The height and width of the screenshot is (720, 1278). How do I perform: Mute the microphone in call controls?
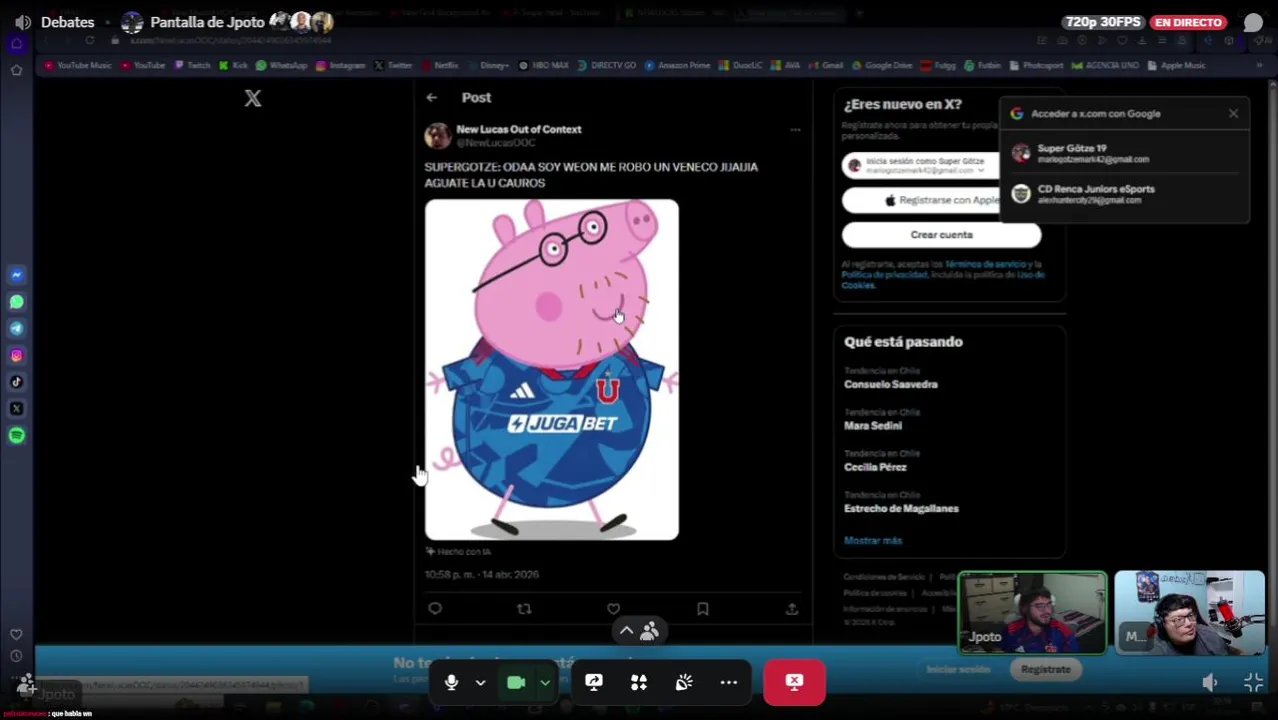pos(451,682)
